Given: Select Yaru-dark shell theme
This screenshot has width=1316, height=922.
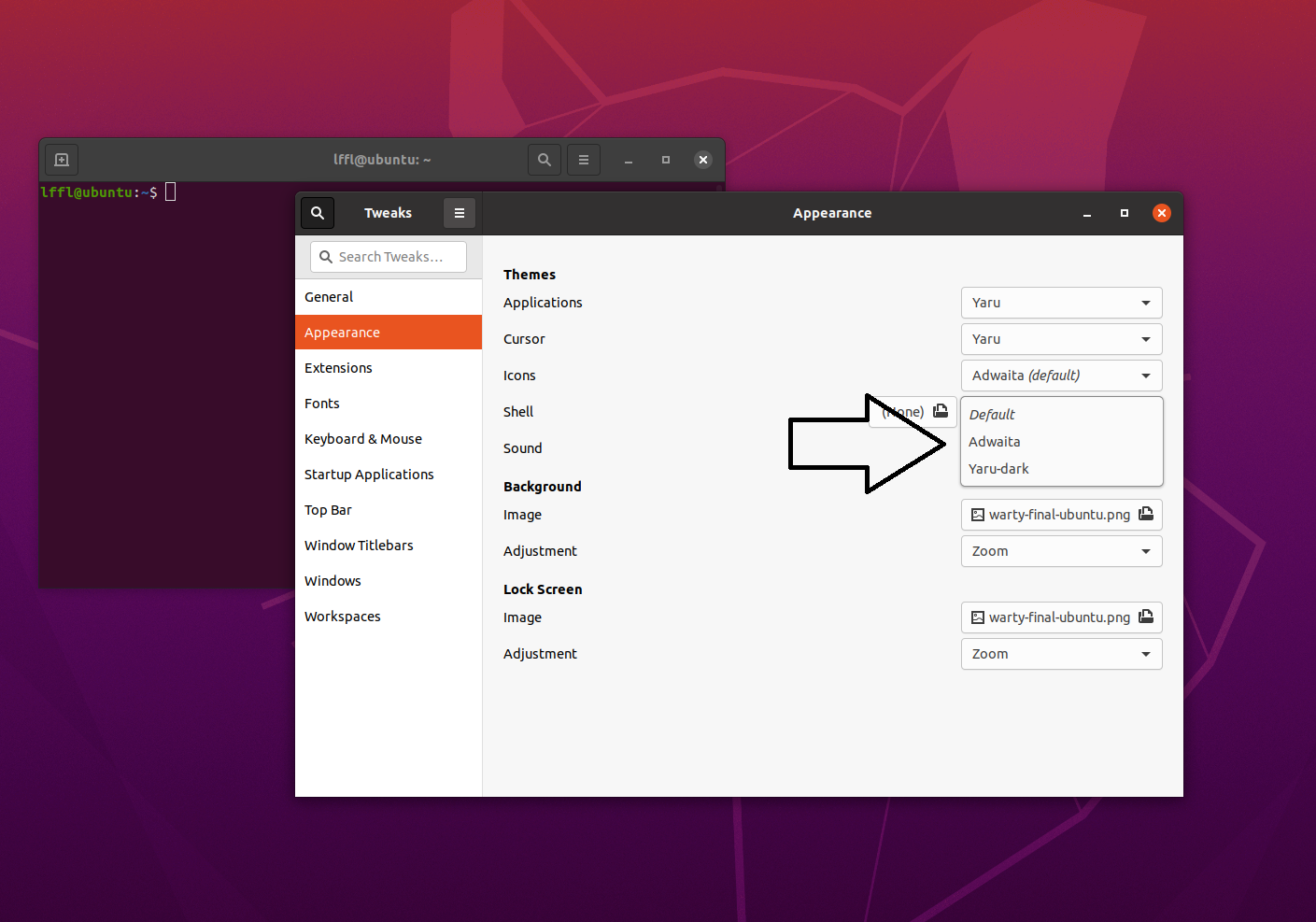Looking at the screenshot, I should [998, 468].
